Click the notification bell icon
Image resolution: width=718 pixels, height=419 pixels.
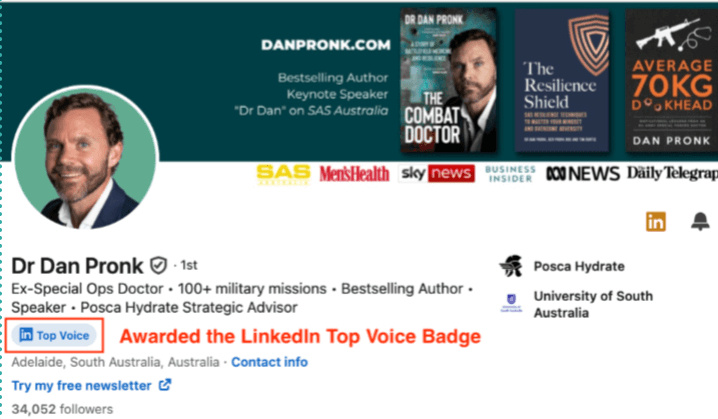(700, 222)
